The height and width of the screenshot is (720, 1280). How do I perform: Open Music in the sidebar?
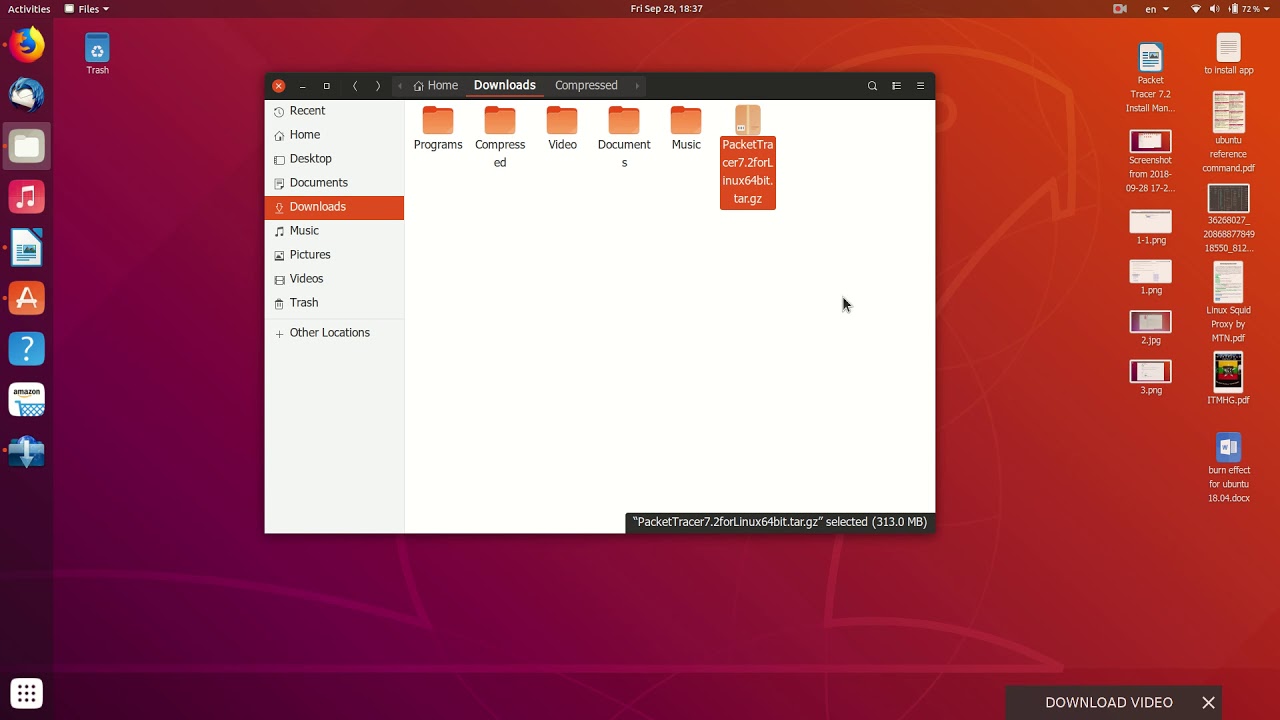(334, 231)
